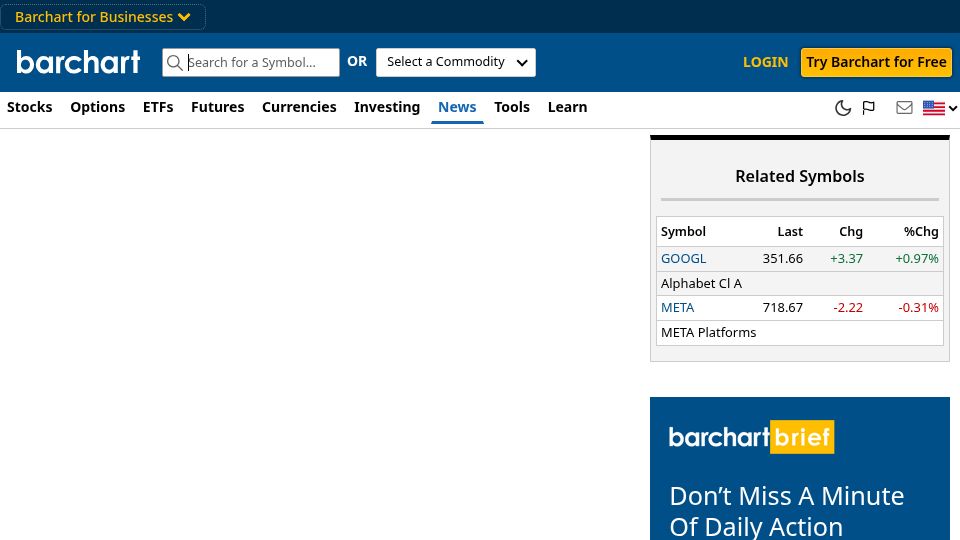Viewport: 960px width, 540px height.
Task: Open the Learn menu
Action: coord(567,107)
